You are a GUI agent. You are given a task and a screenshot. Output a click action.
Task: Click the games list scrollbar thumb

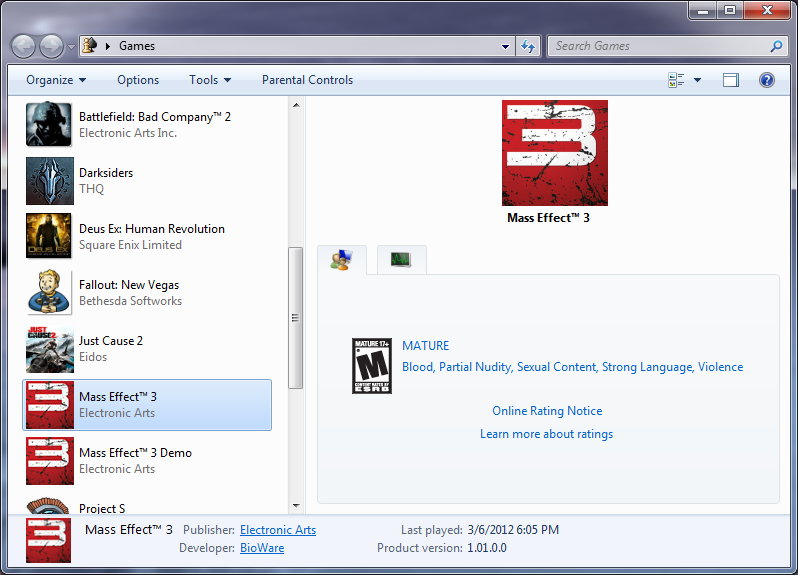tap(296, 318)
